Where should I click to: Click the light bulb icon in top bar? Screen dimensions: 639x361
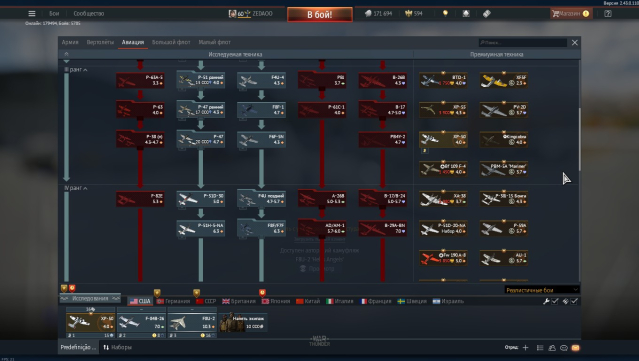[445, 13]
